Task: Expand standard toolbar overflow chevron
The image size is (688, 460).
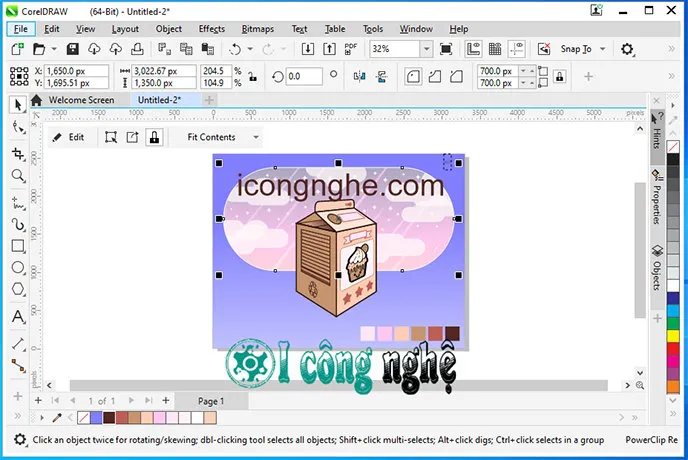Action: coord(671,49)
